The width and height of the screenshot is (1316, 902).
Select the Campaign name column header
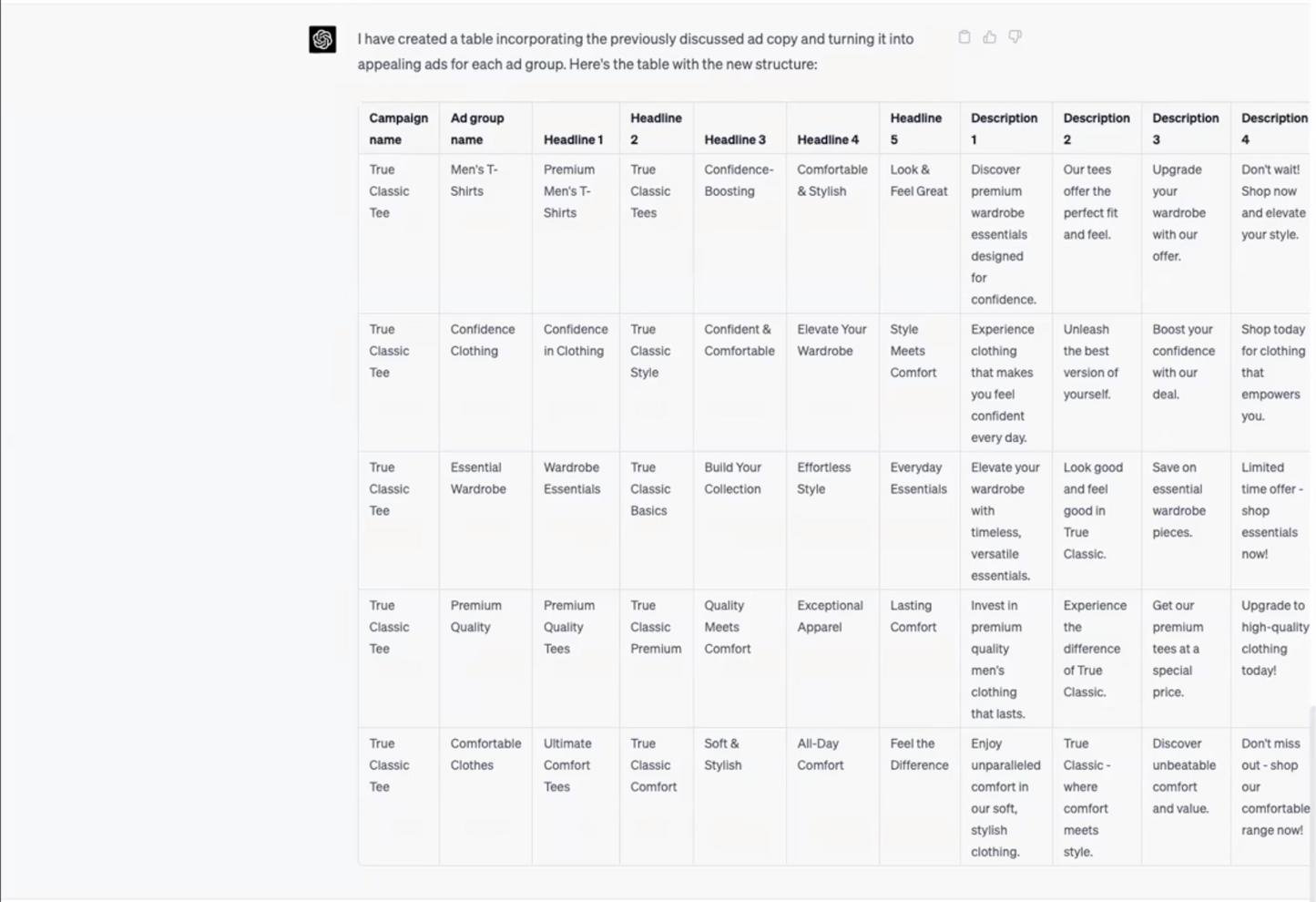[x=398, y=128]
